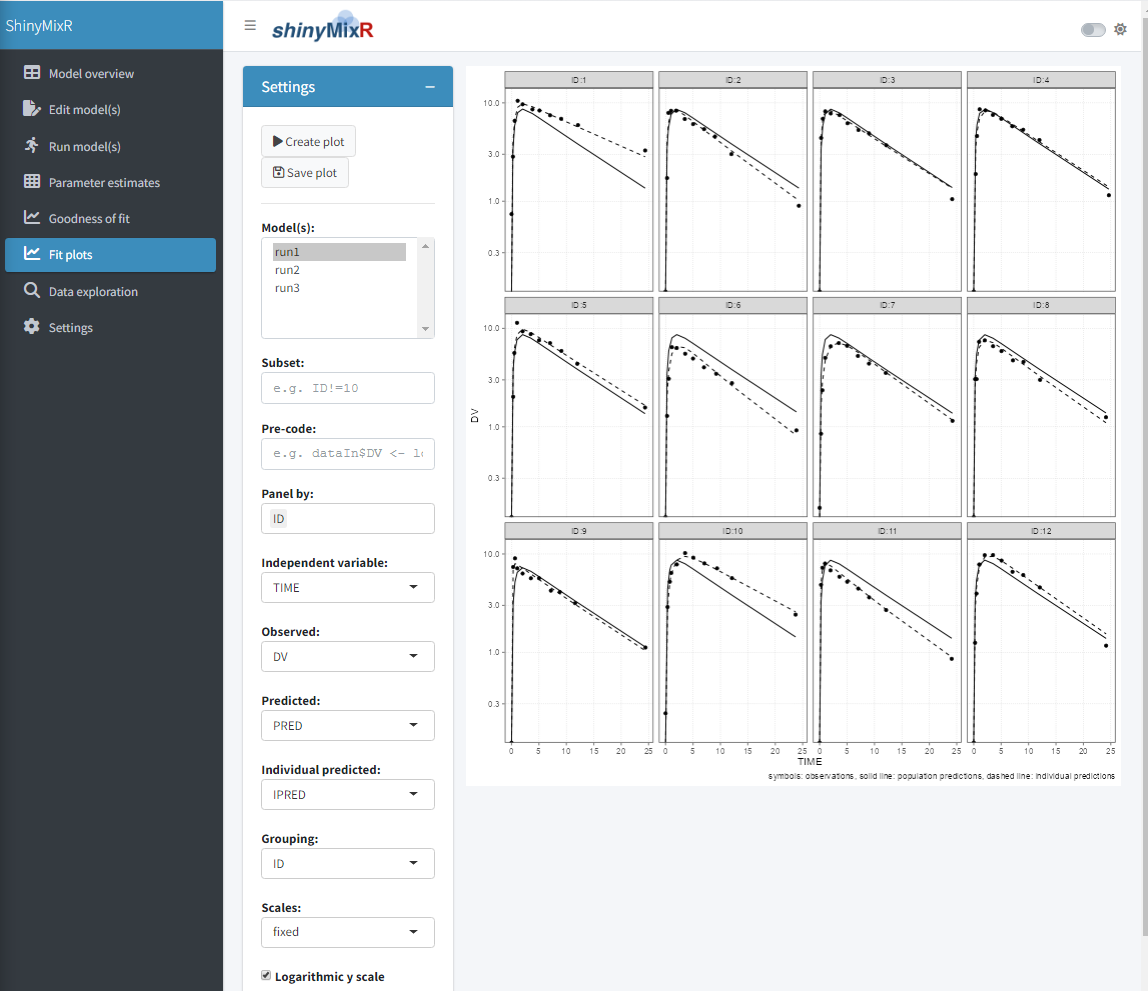
Task: Click the Subset input field
Action: (x=348, y=388)
